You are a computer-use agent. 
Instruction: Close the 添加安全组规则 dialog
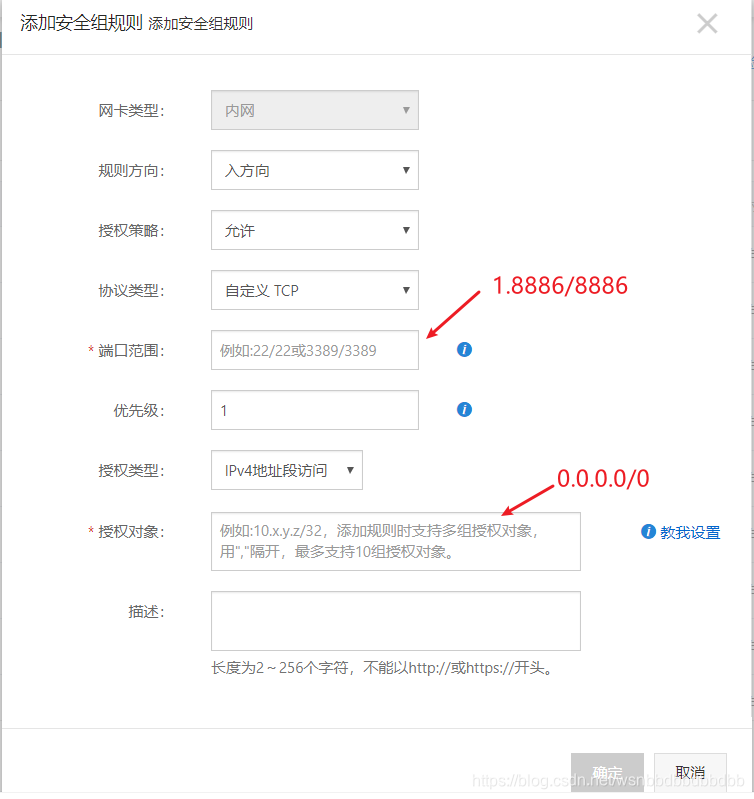coord(707,24)
